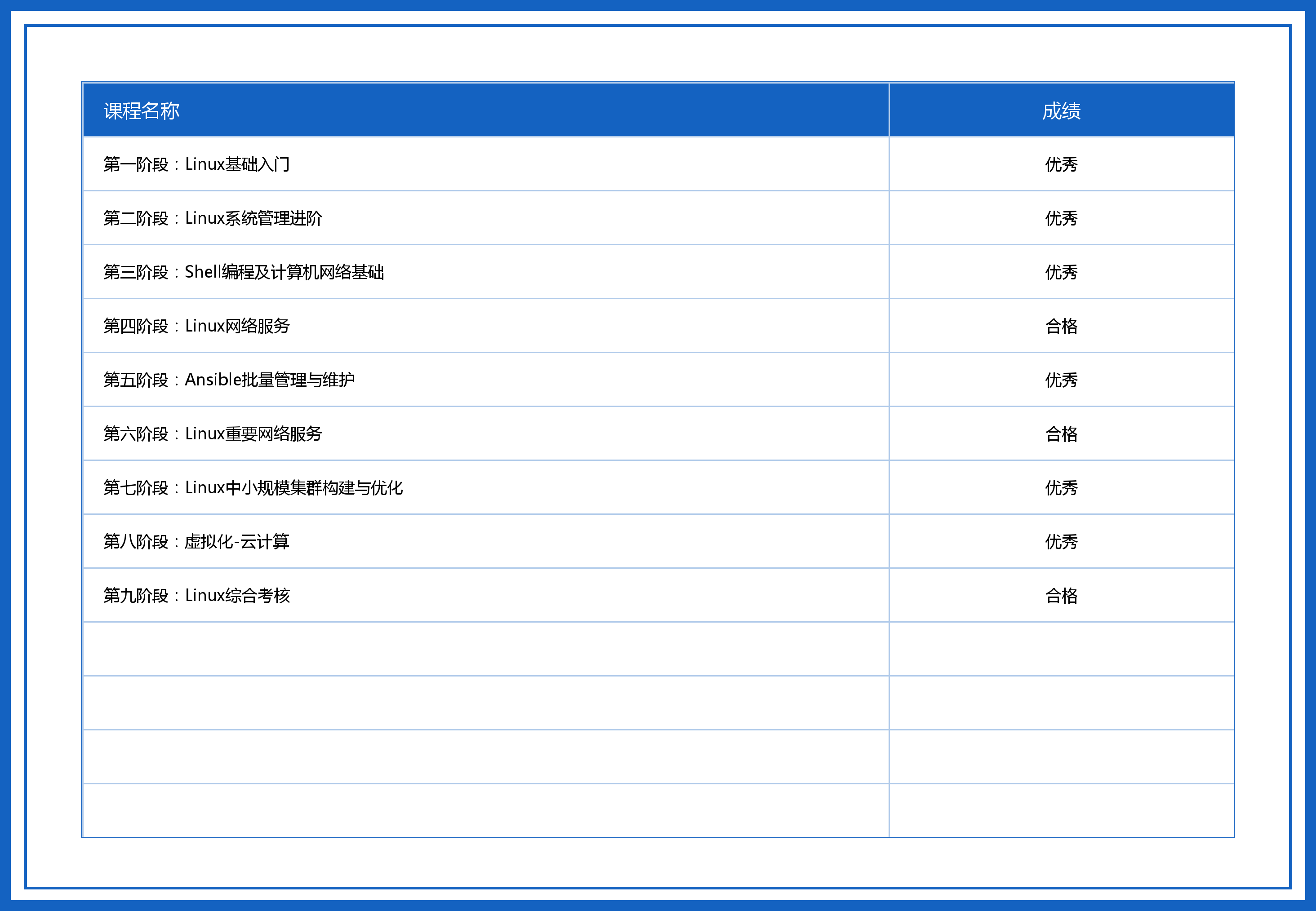The width and height of the screenshot is (1316, 911).
Task: Click 第三阶段：Shell编程及计算机网络基础 cell
Action: [x=243, y=272]
